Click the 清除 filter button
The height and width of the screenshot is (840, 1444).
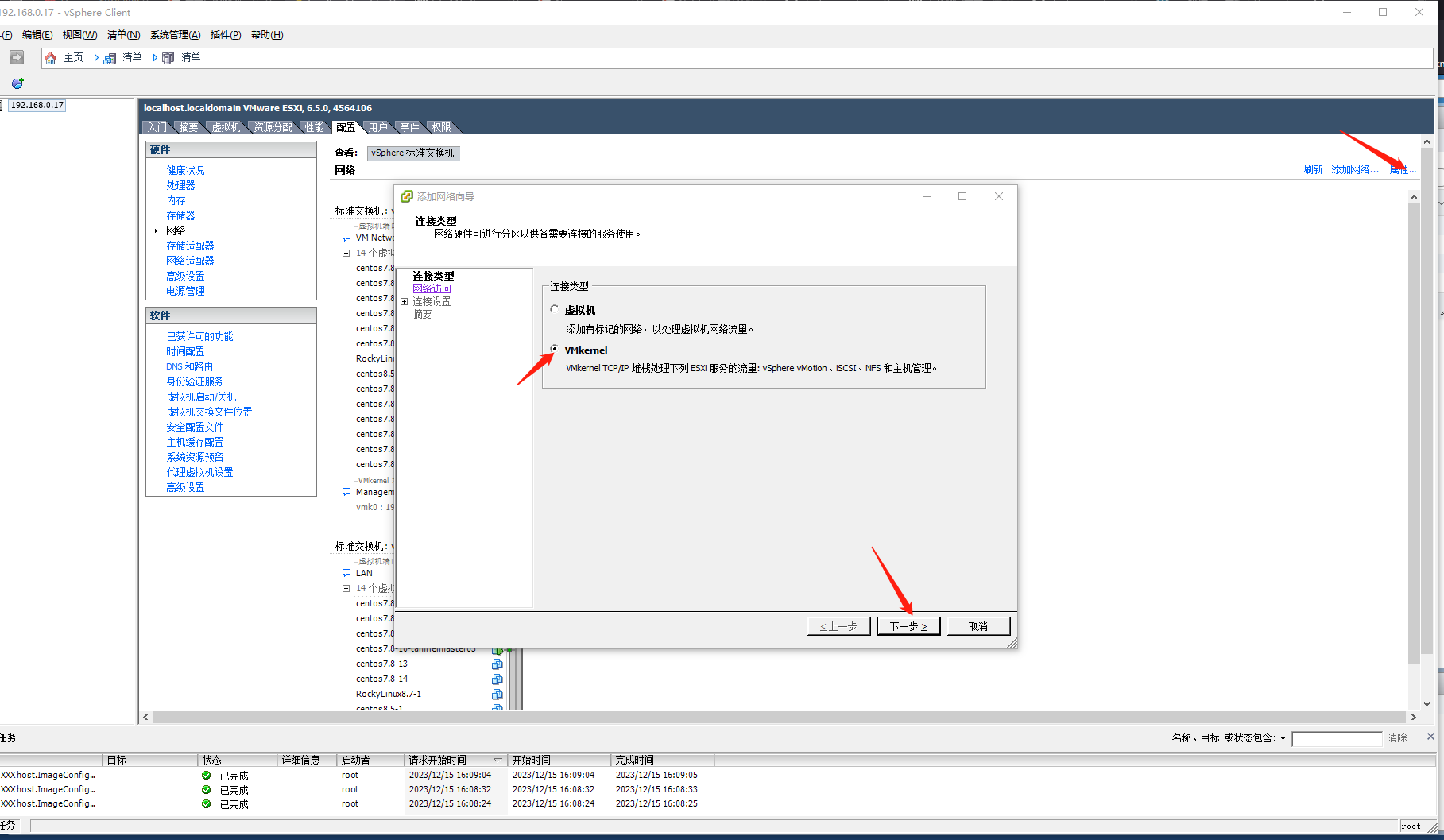coord(1398,738)
